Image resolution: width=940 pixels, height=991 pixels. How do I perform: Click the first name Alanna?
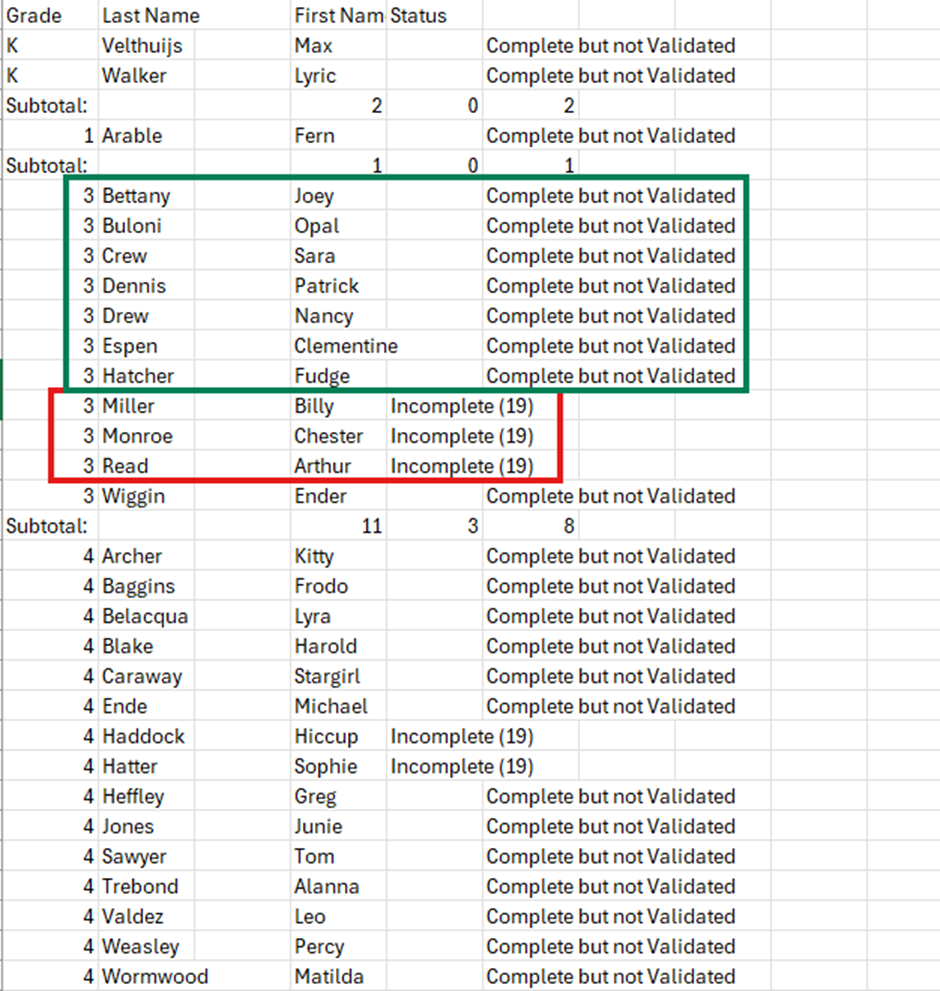[x=338, y=886]
